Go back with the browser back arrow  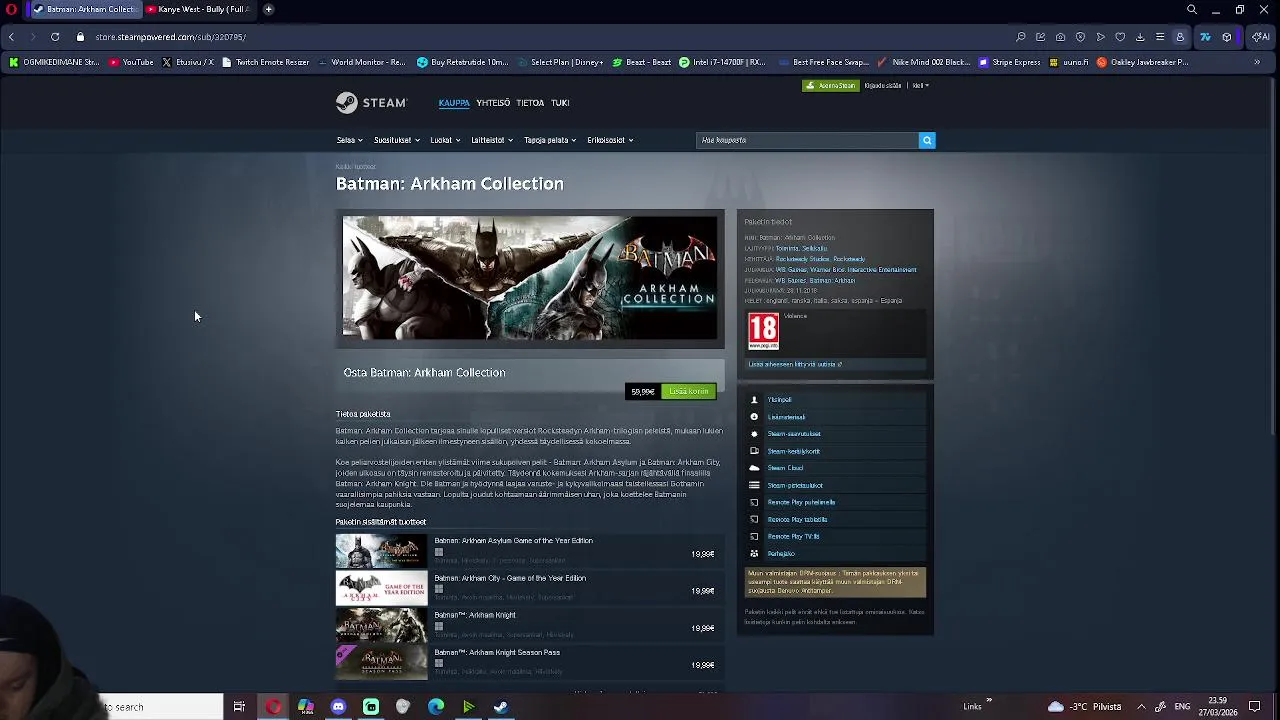coord(11,37)
